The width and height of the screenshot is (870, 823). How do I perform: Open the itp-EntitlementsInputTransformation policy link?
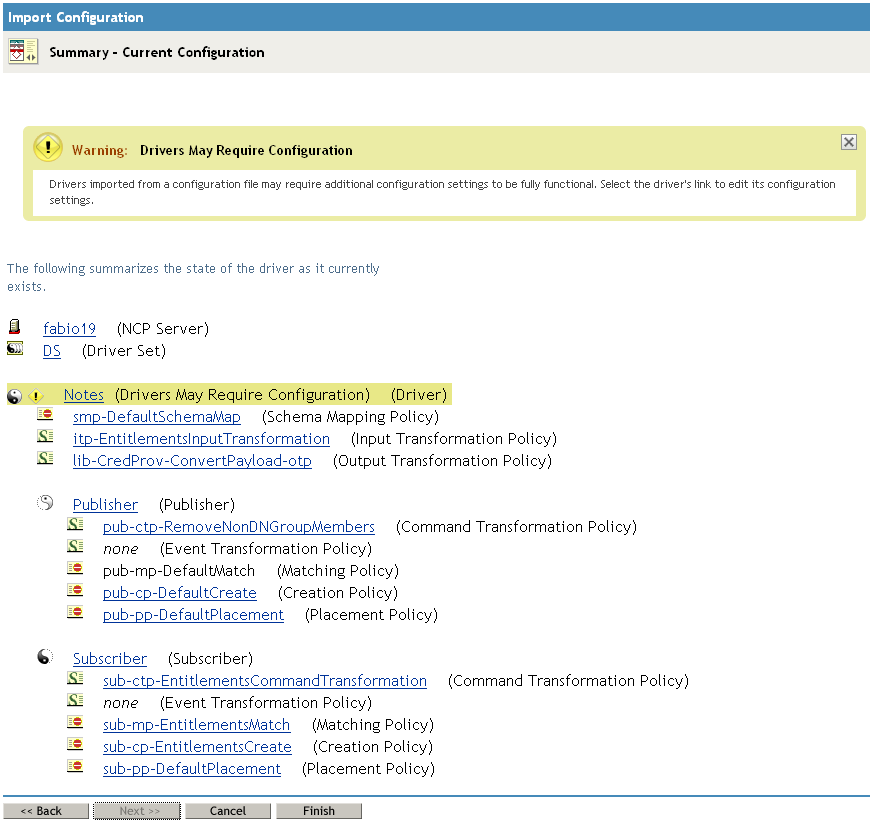[201, 439]
